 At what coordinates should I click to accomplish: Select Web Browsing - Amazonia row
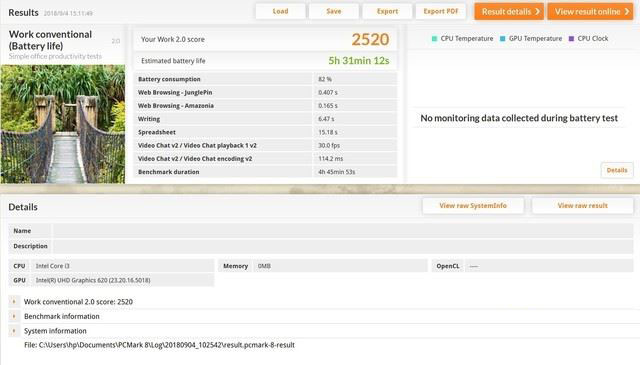tap(265, 106)
